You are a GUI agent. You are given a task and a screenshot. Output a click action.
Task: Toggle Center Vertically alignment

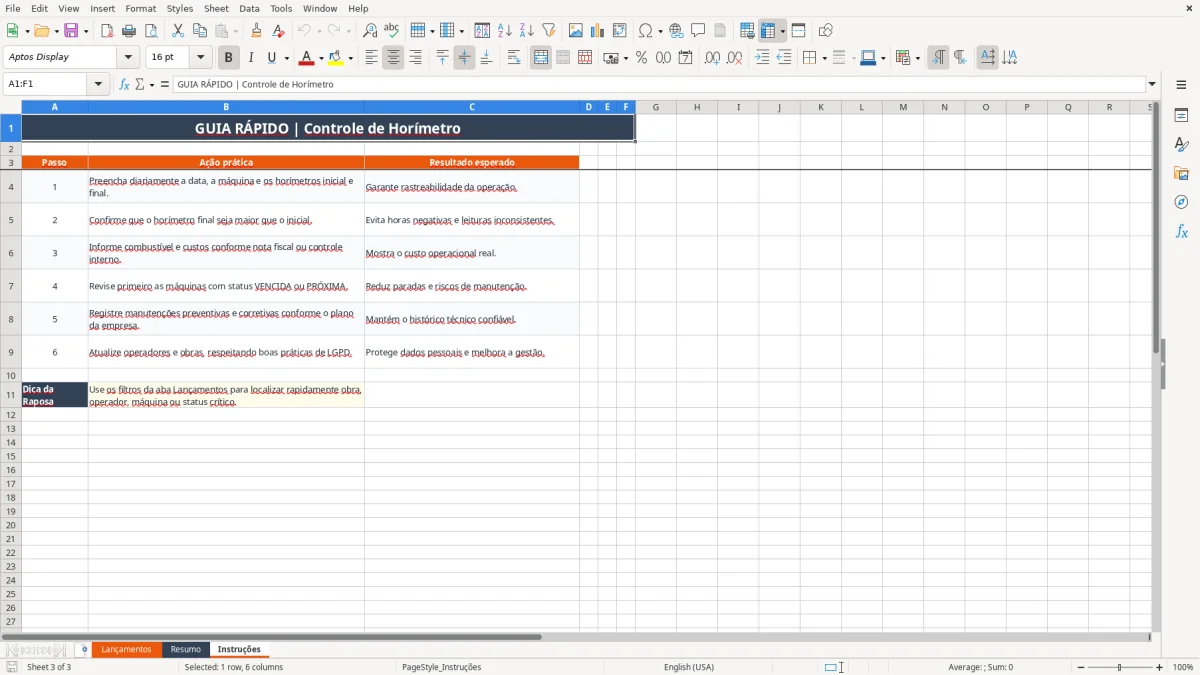tap(464, 58)
